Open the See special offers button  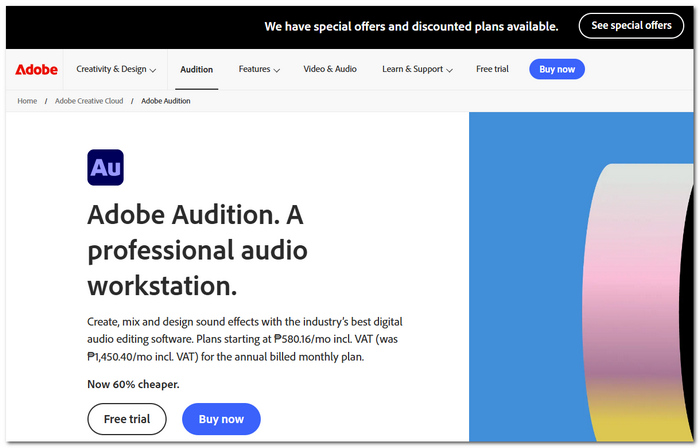[631, 25]
